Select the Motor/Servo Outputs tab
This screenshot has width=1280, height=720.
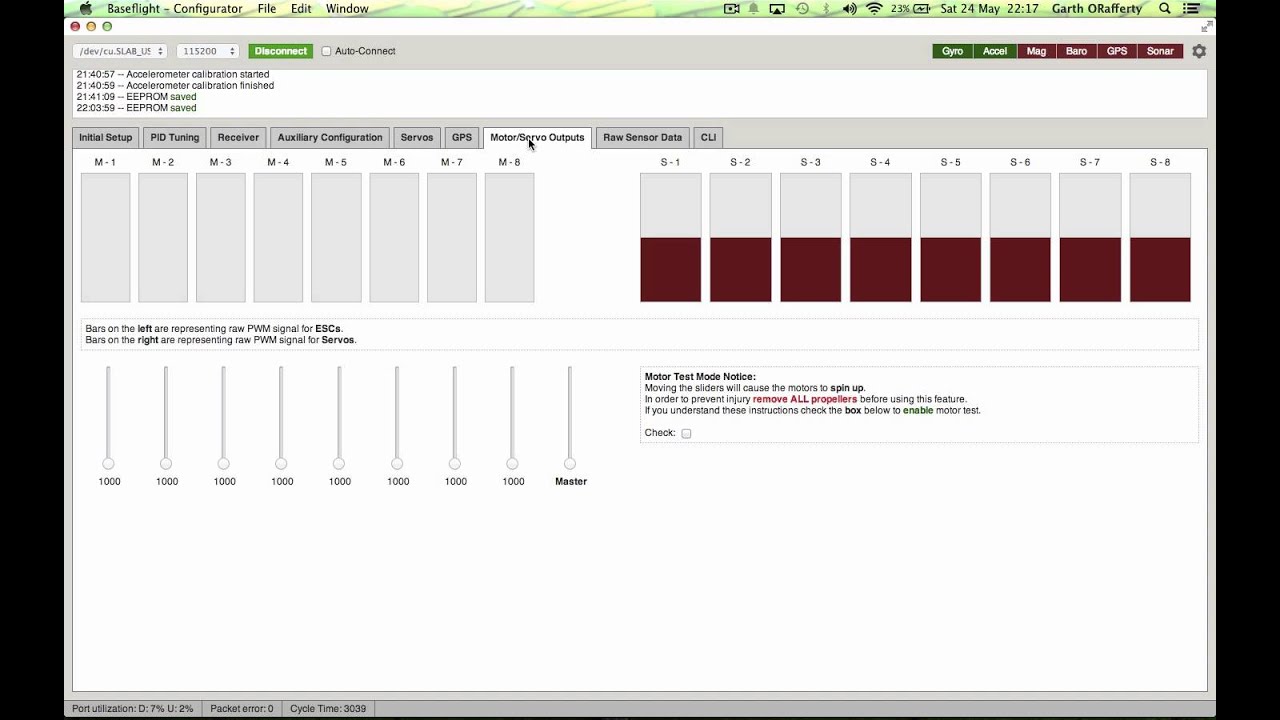pos(537,137)
